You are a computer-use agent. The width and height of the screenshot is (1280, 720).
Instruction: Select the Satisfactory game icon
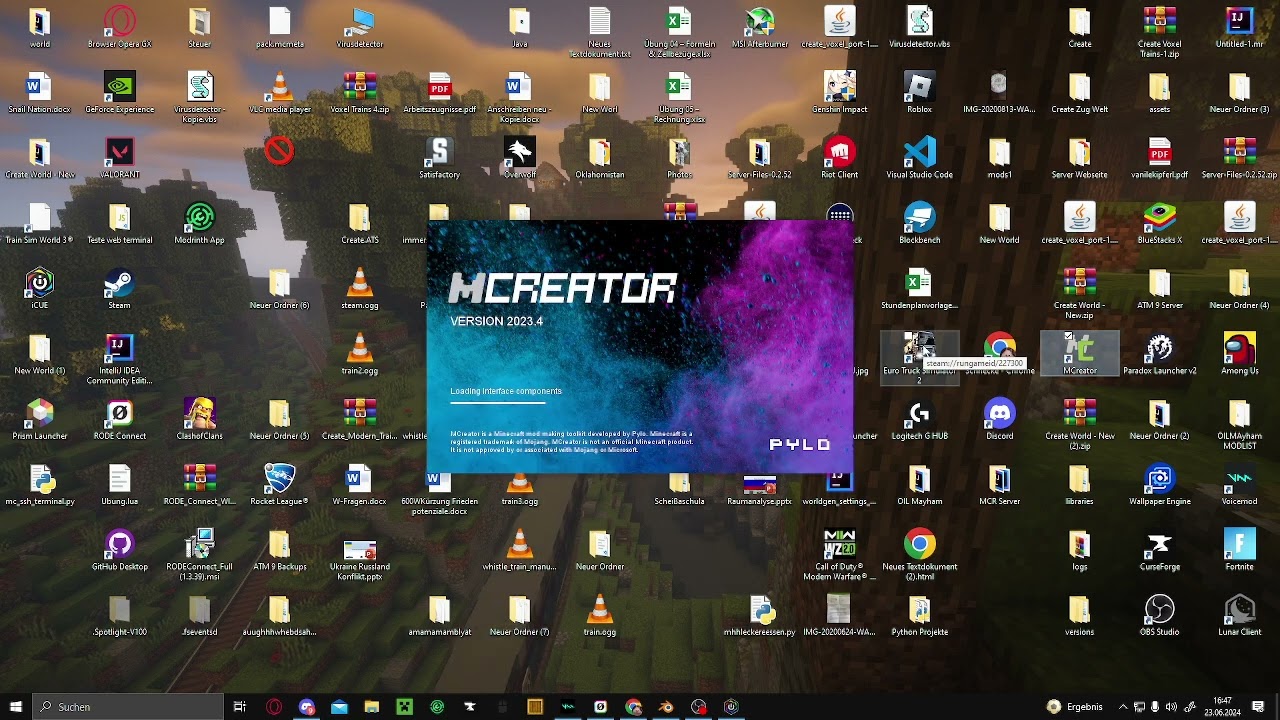click(439, 158)
